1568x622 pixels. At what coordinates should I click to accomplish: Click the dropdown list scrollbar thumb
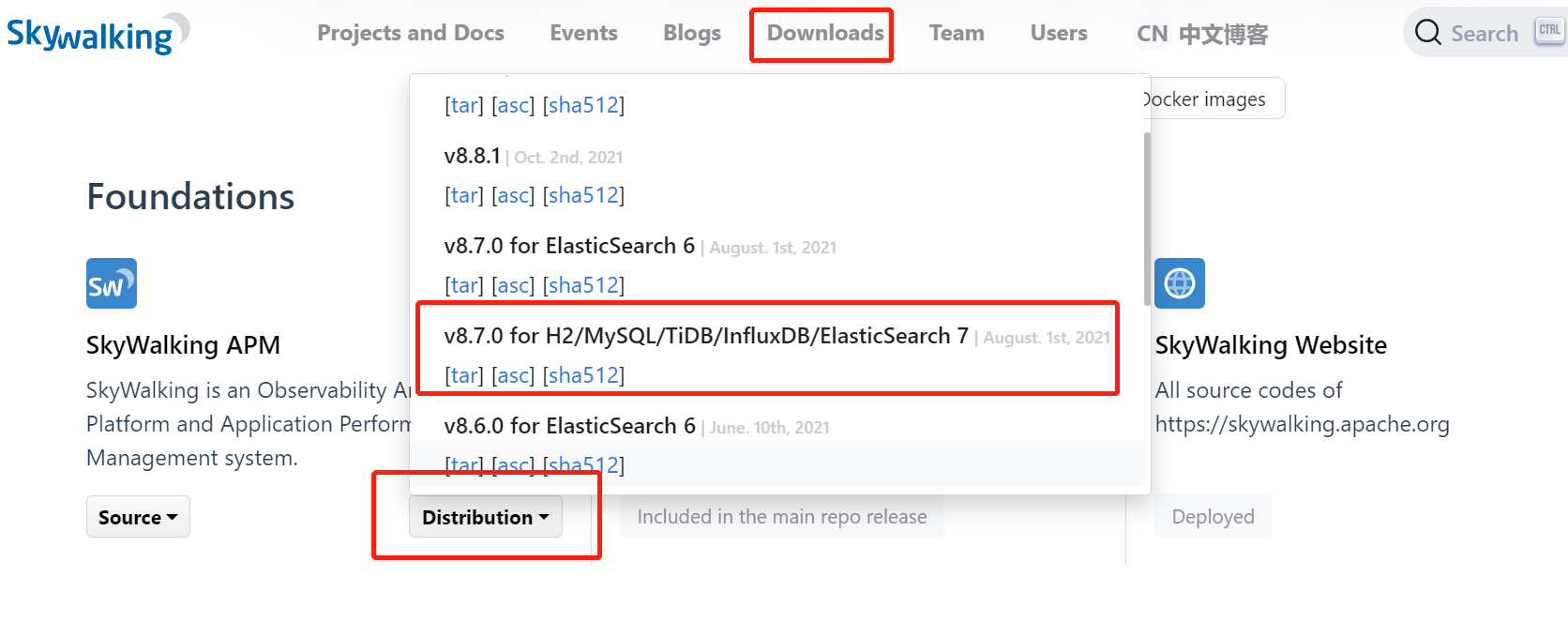1146,219
